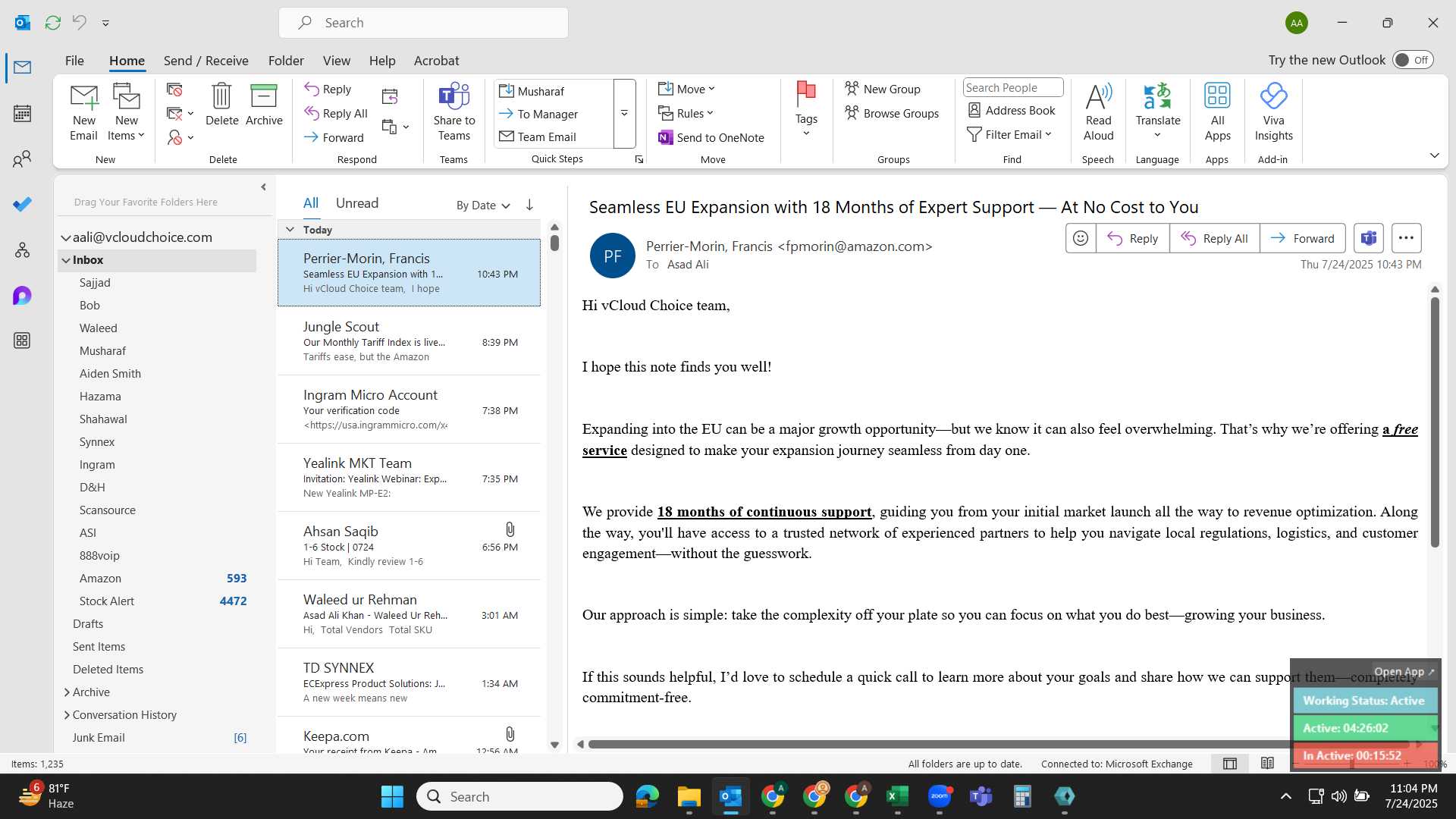Screen dimensions: 1456x819
Task: Select the Stock Alert folder
Action: click(x=157, y=601)
